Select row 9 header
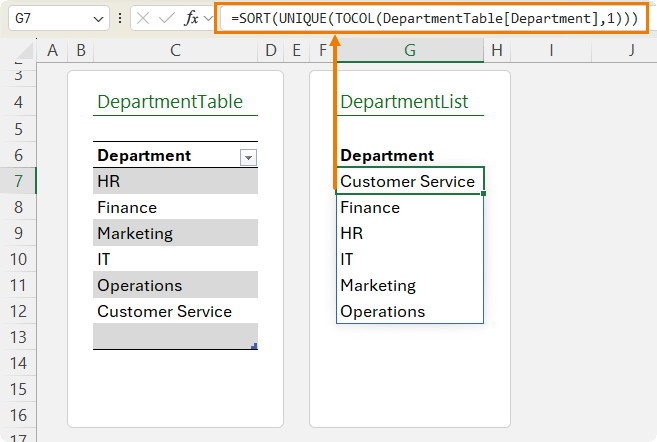657x442 pixels. coord(18,233)
